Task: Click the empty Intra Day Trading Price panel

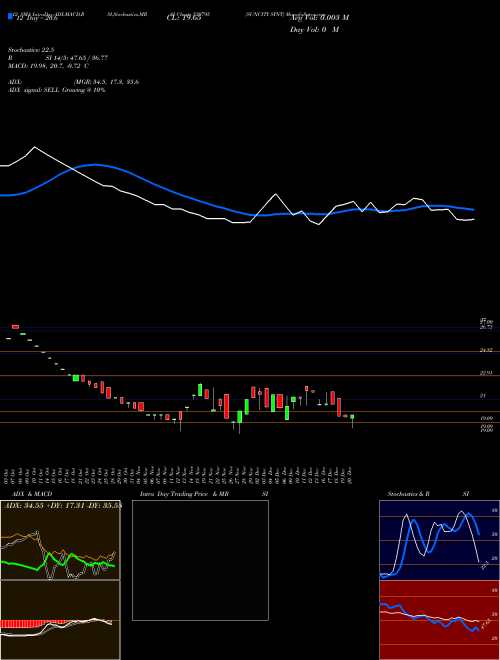Action: coord(200,560)
